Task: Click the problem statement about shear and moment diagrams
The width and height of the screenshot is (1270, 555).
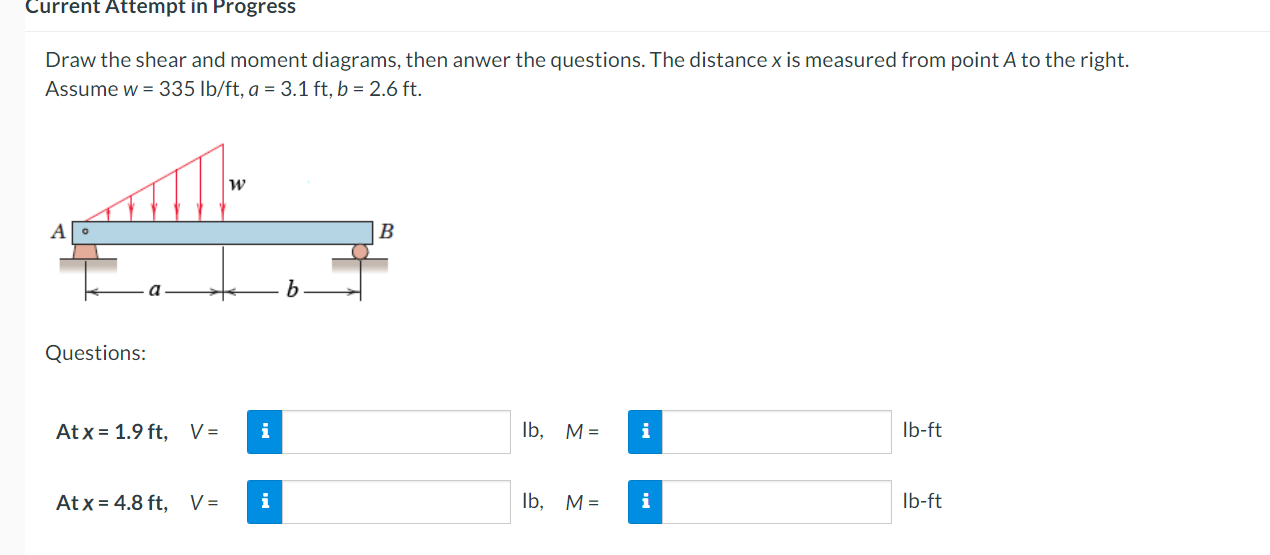Action: [587, 74]
